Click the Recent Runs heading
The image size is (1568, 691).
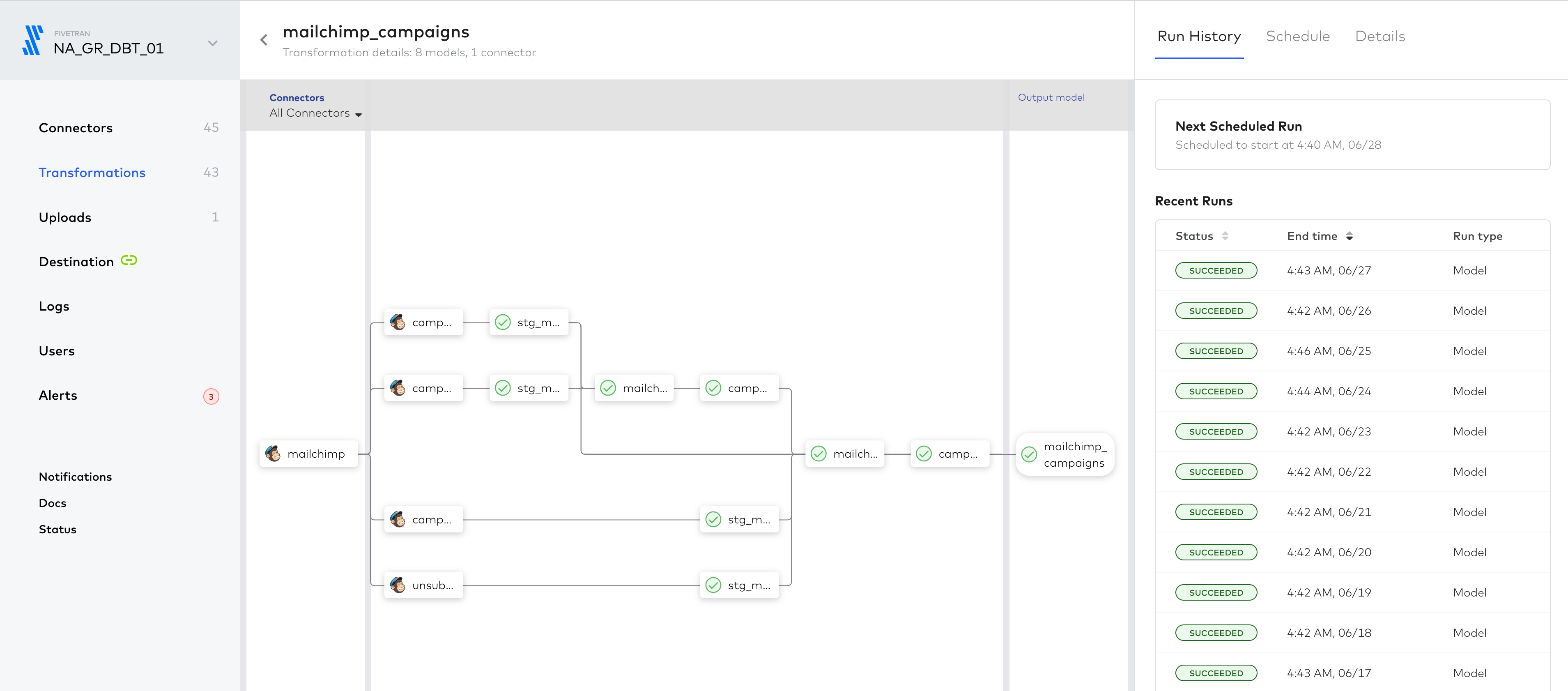pyautogui.click(x=1193, y=202)
